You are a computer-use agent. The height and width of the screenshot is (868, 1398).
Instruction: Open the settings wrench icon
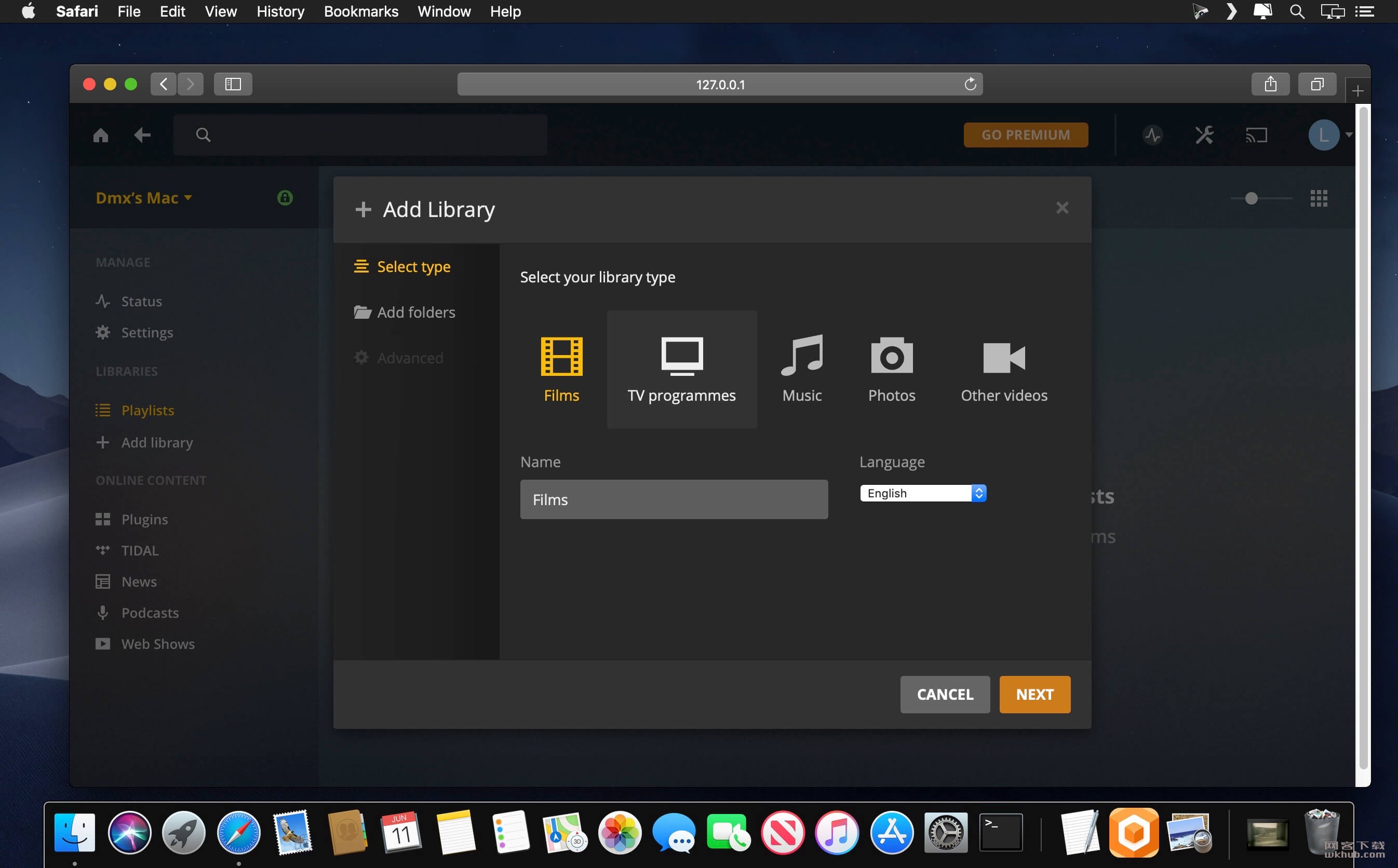[x=1204, y=135]
